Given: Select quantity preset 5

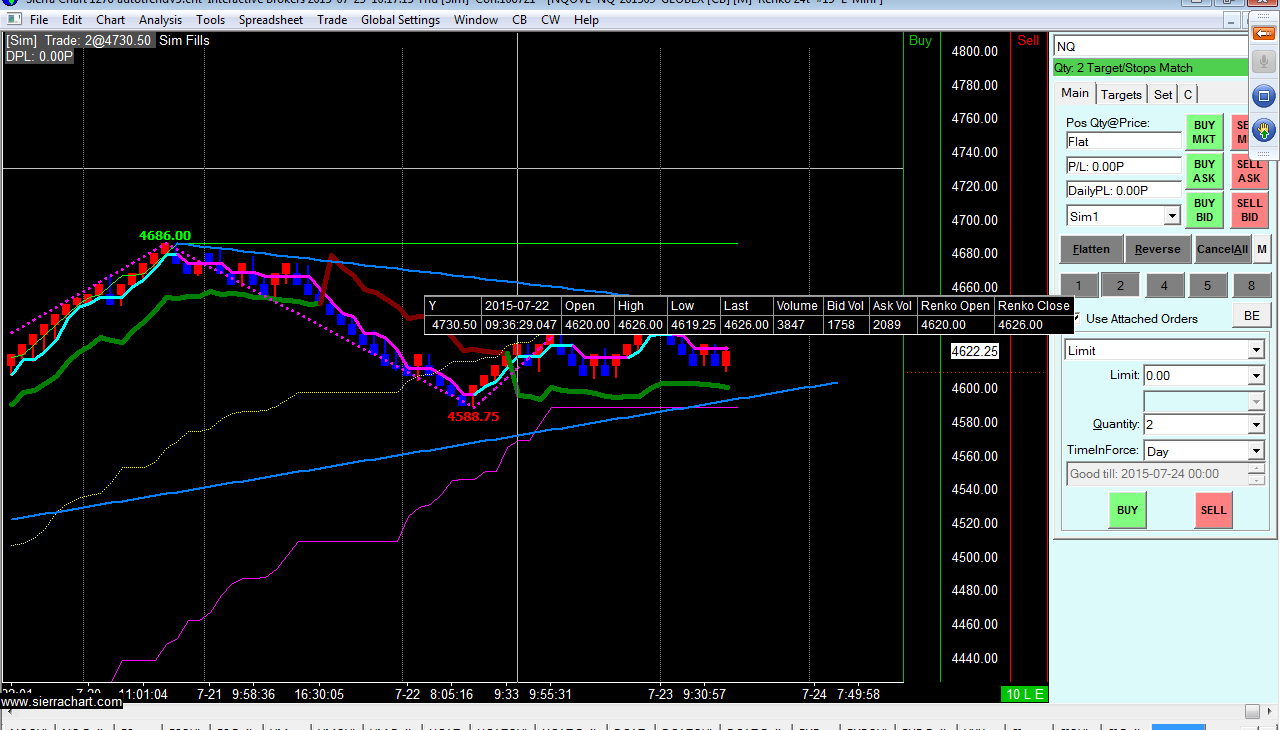Looking at the screenshot, I should click(x=1207, y=286).
